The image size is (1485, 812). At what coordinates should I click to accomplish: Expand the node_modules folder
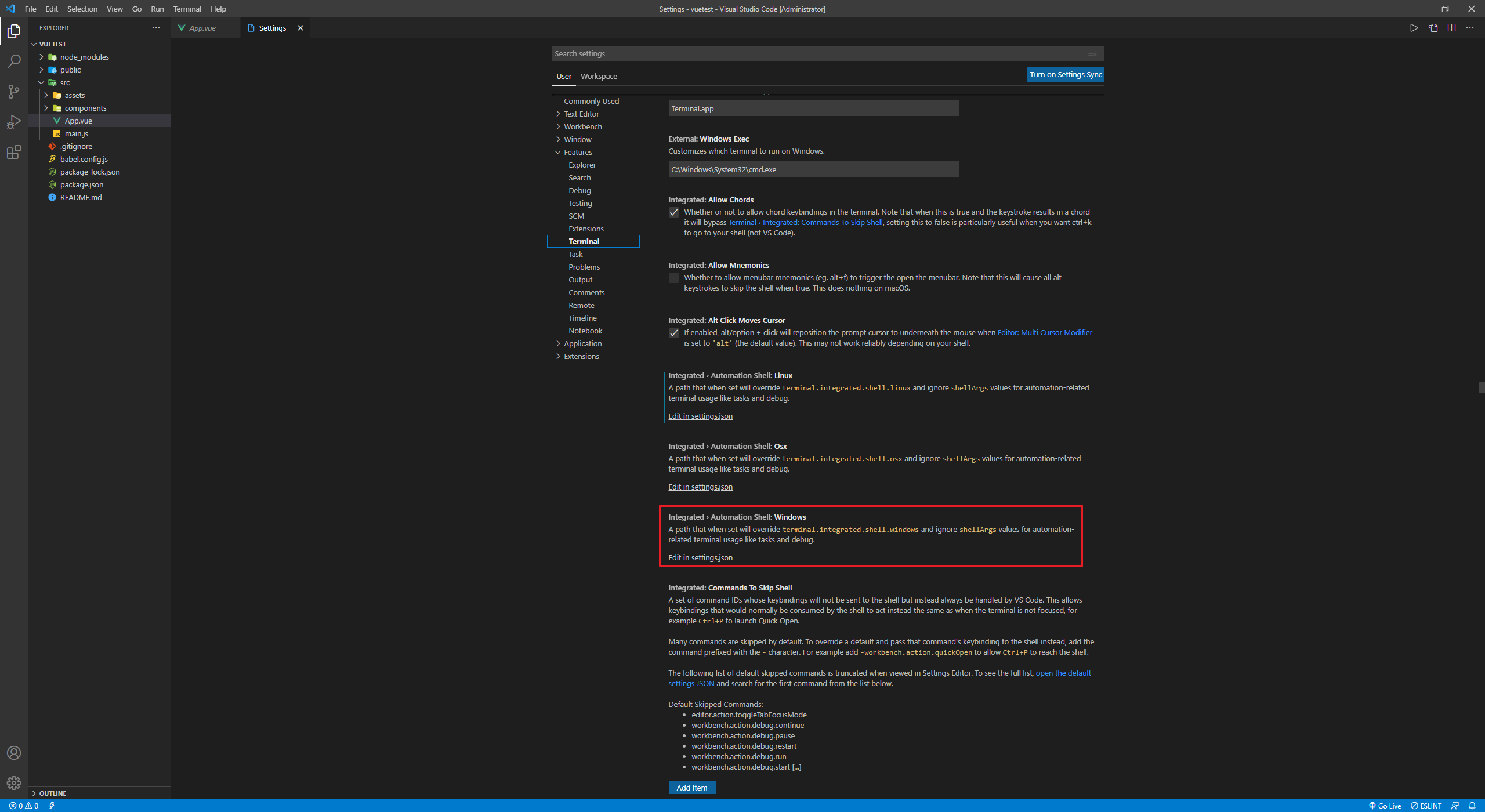tap(84, 57)
